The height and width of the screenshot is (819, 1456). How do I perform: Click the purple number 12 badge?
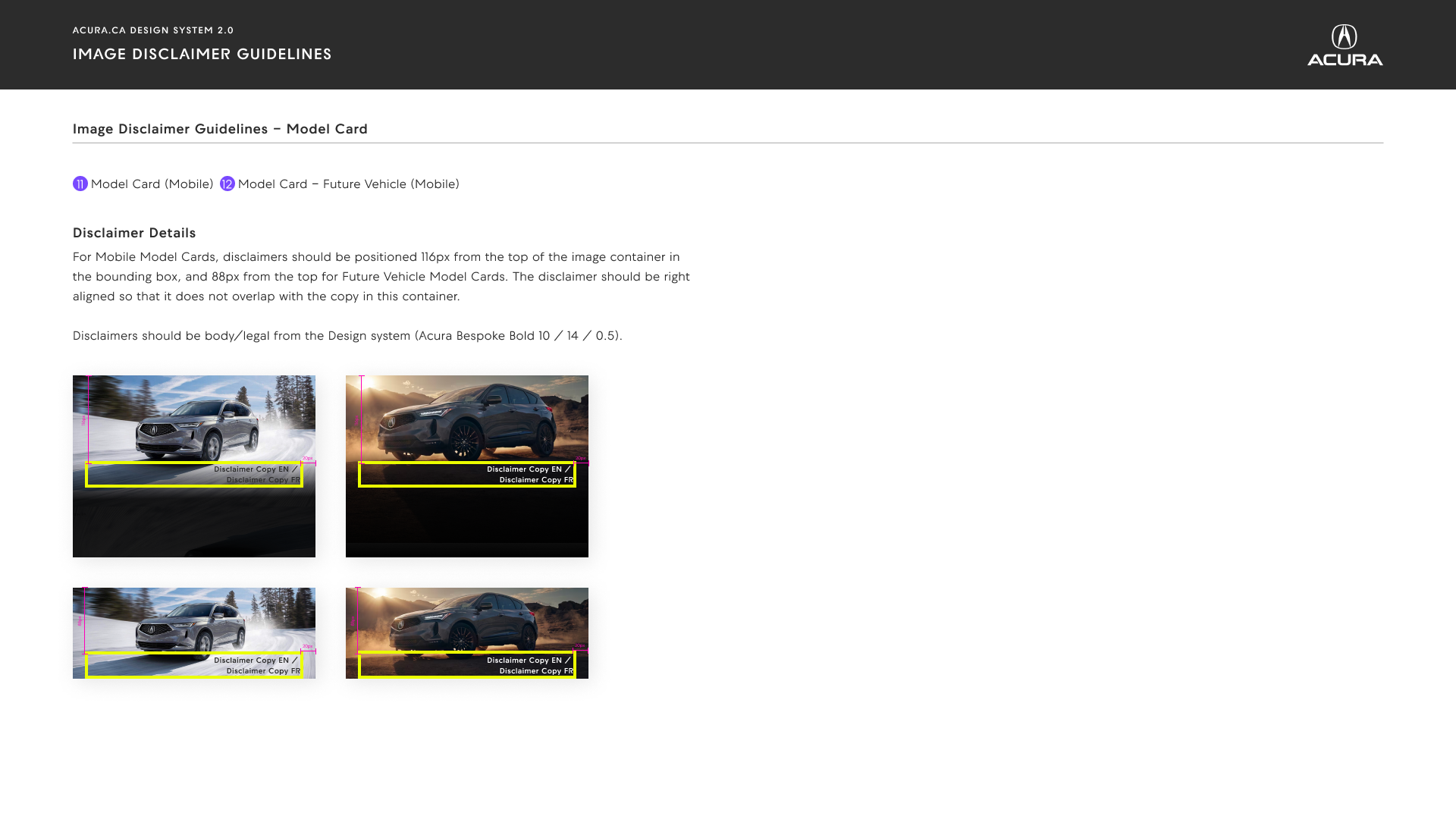pos(227,184)
